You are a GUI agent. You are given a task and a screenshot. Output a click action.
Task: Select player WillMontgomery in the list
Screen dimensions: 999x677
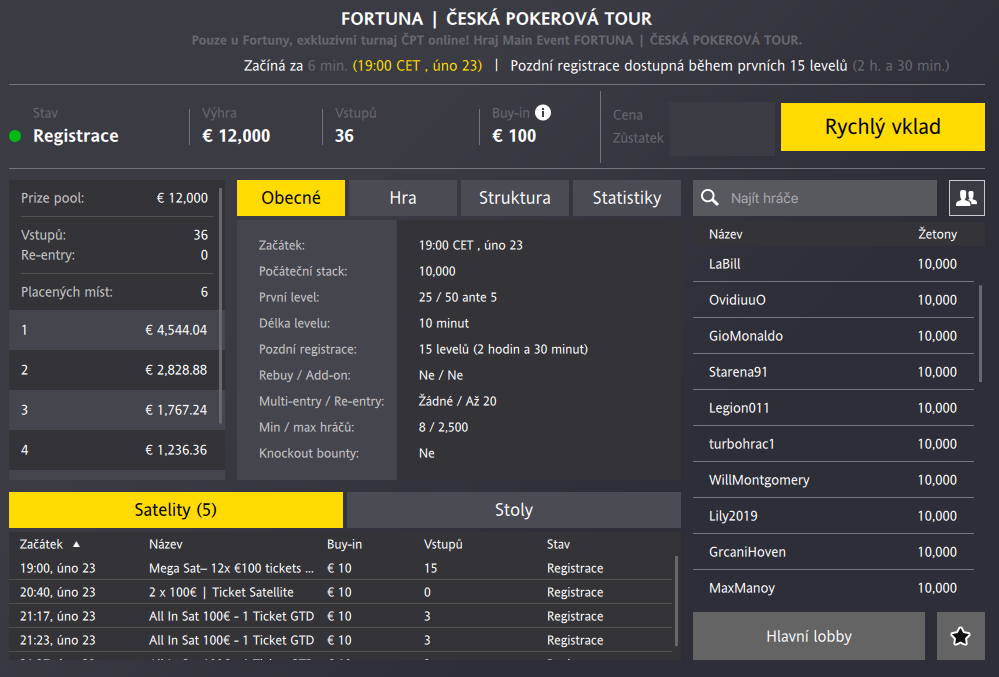(x=833, y=480)
